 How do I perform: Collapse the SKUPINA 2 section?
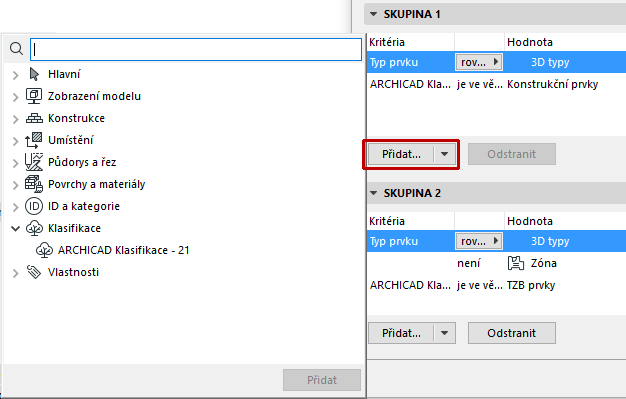pos(373,193)
